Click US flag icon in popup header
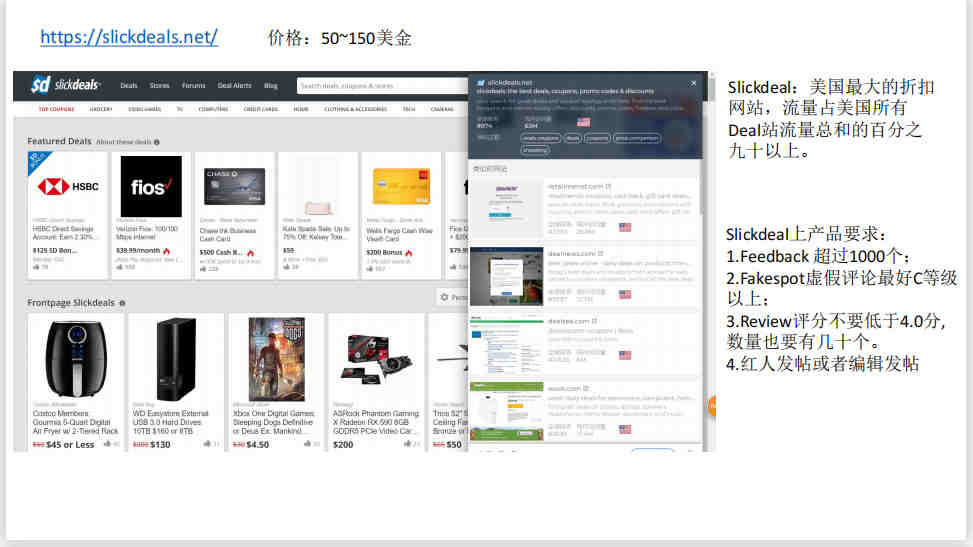973x547 pixels. [x=583, y=122]
